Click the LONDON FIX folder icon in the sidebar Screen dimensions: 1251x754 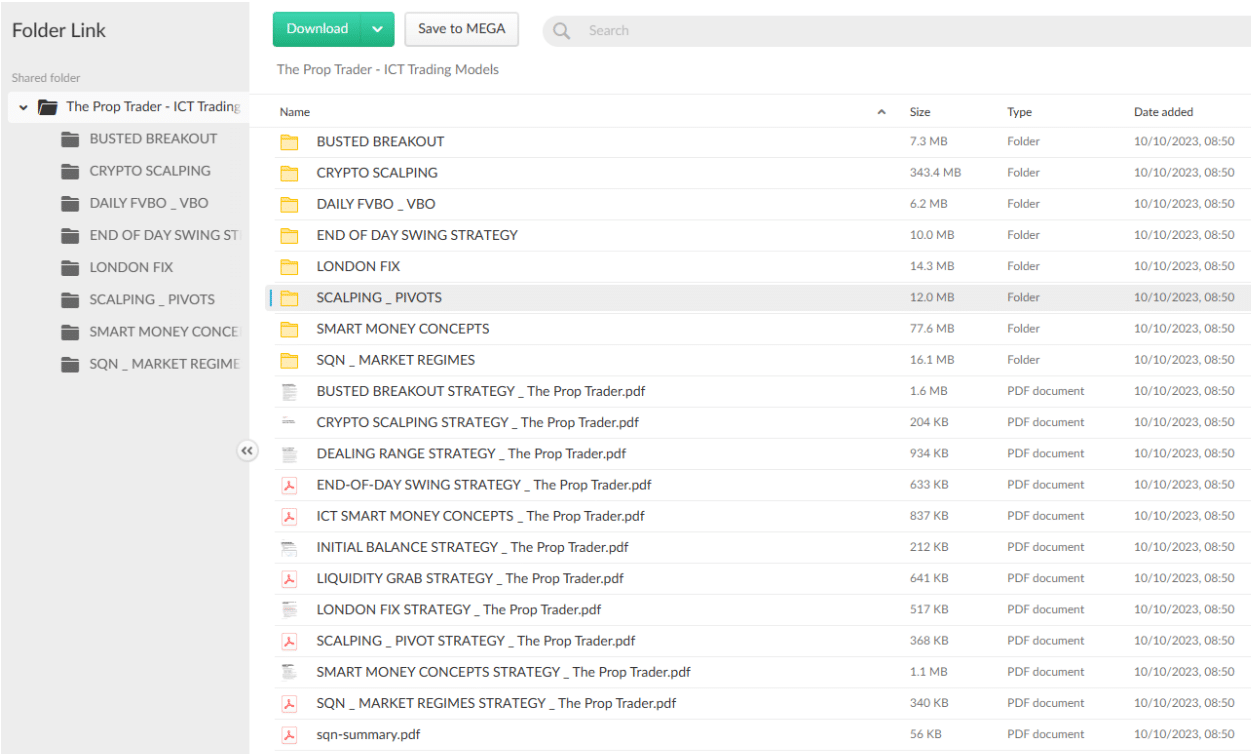[x=70, y=268]
